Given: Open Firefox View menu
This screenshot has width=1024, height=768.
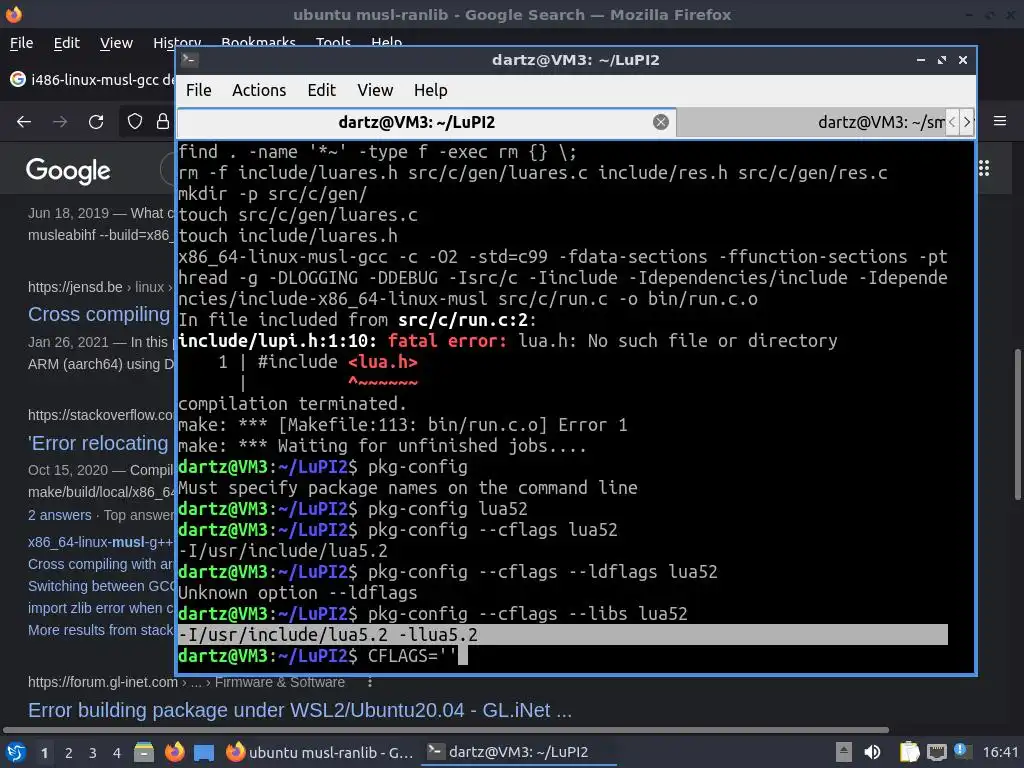Looking at the screenshot, I should coord(116,43).
